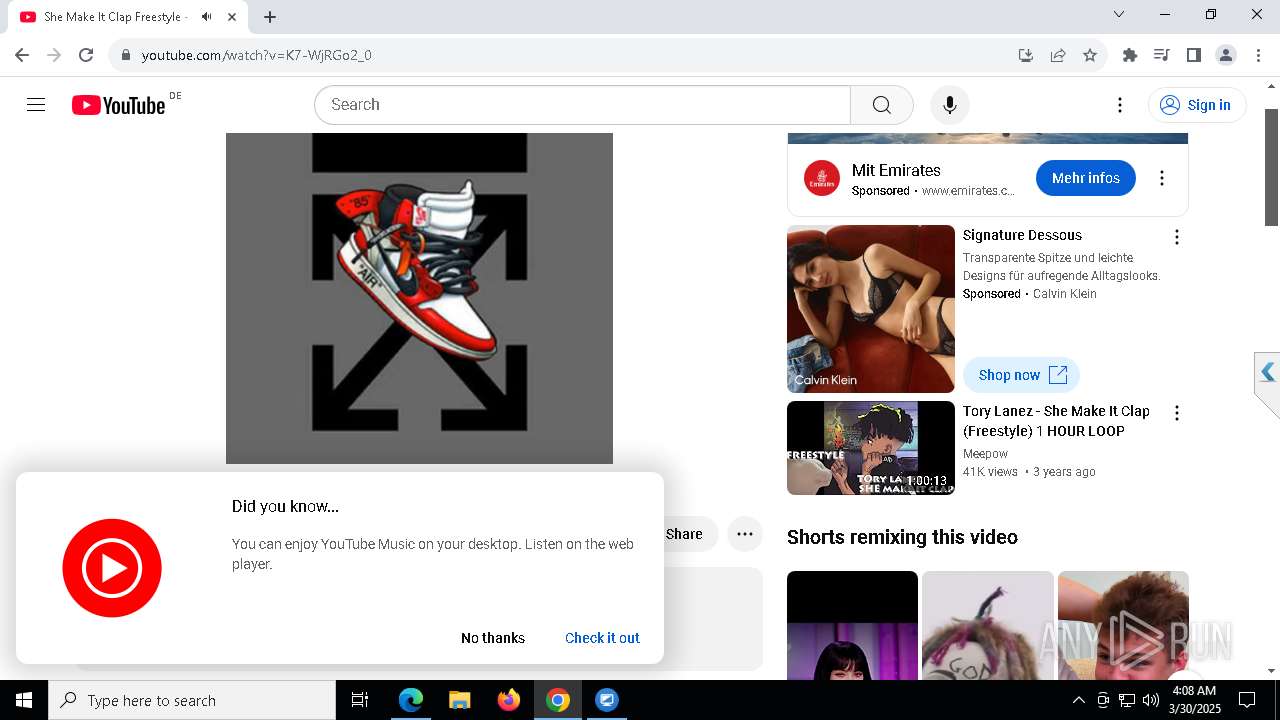Open the first Shorts remix thumbnail
Viewport: 1280px width, 720px height.
852,625
